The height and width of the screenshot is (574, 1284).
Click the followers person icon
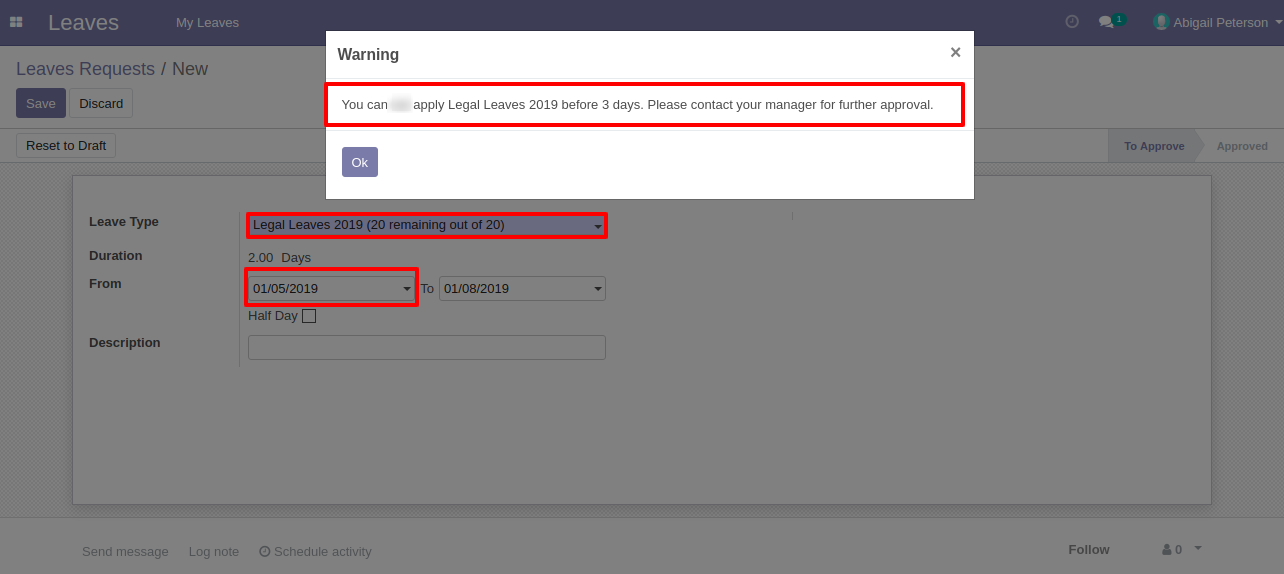(x=1166, y=550)
